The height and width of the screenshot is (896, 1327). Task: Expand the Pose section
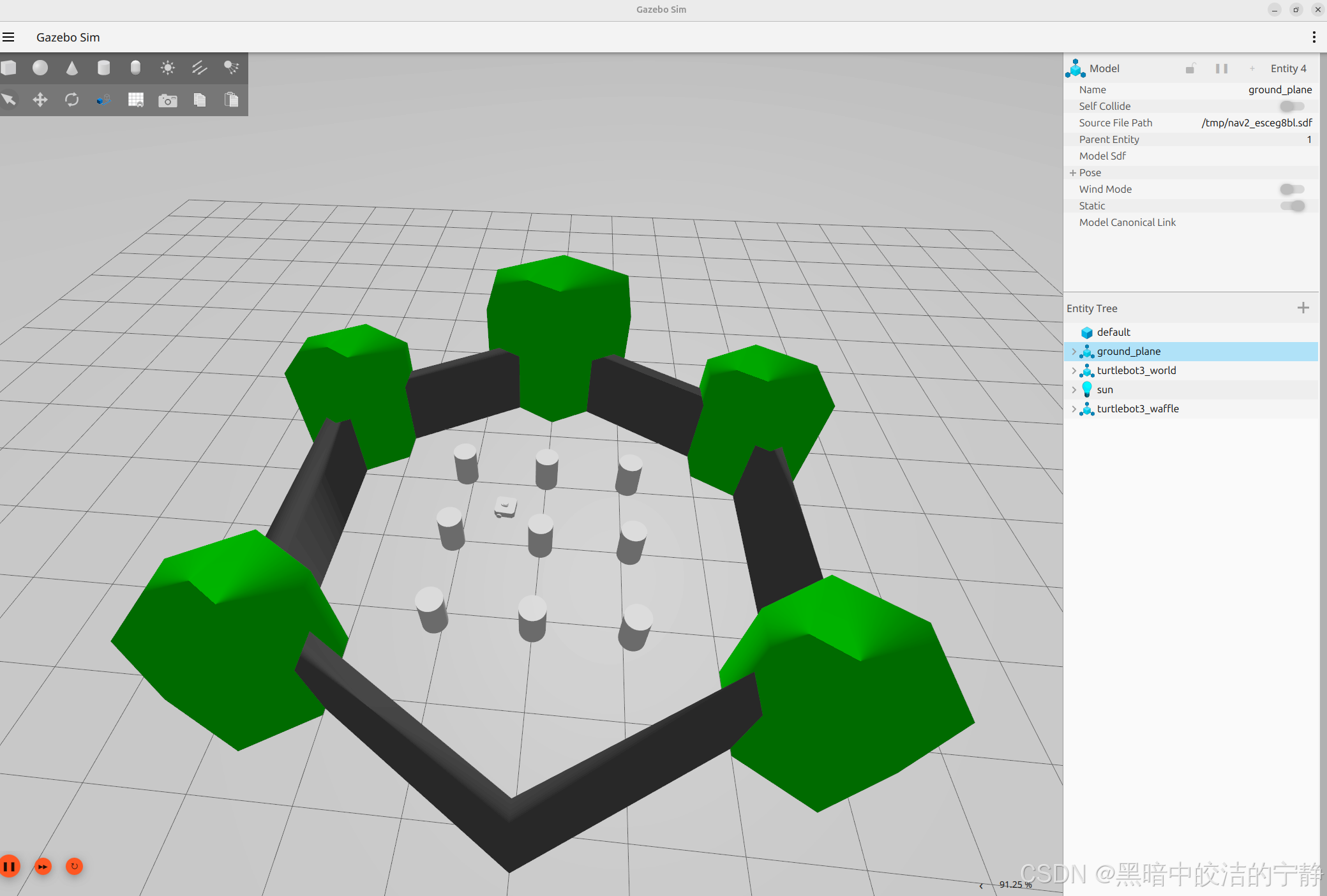[x=1073, y=173]
